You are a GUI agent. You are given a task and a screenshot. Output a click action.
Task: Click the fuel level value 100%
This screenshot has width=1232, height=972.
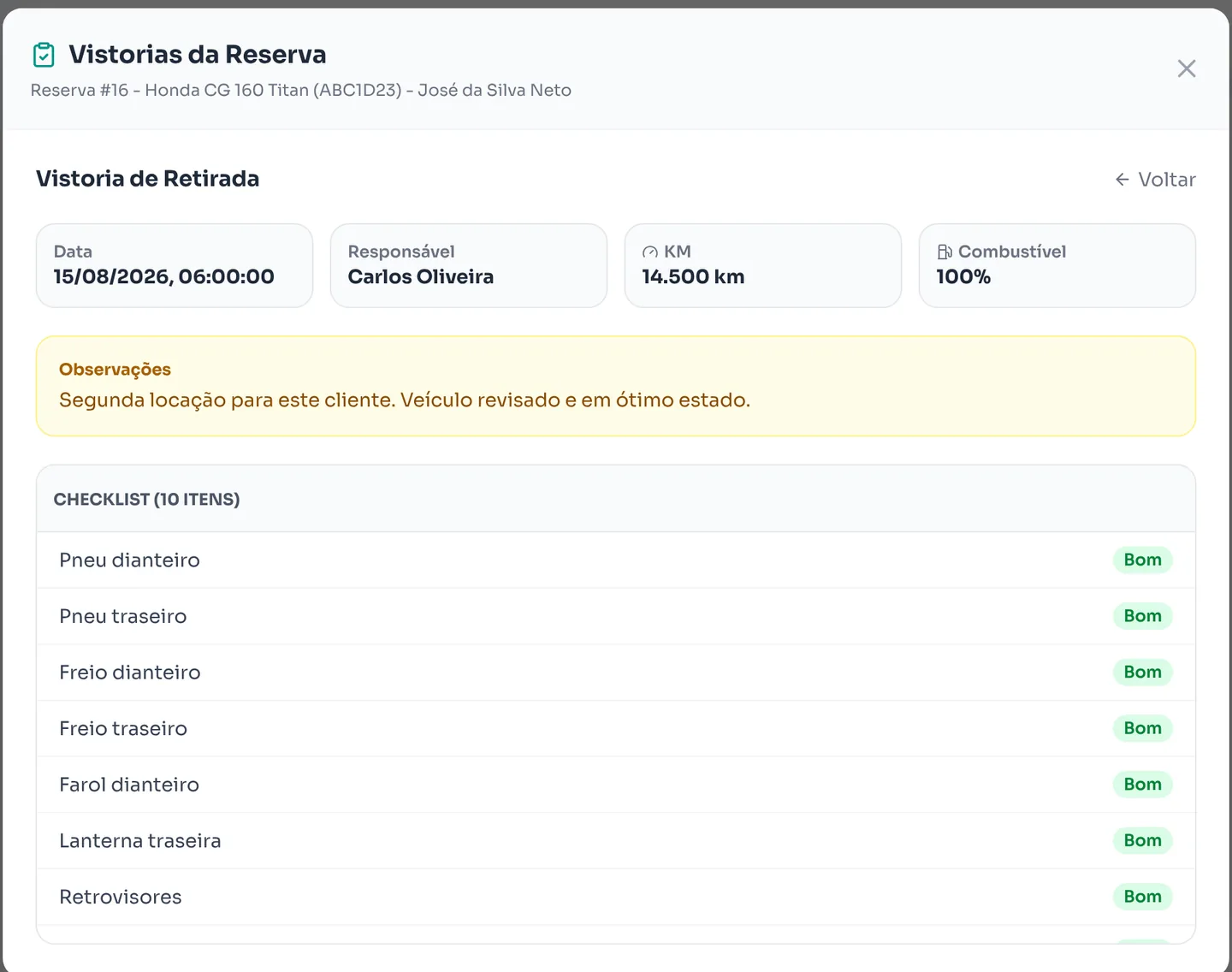(963, 276)
